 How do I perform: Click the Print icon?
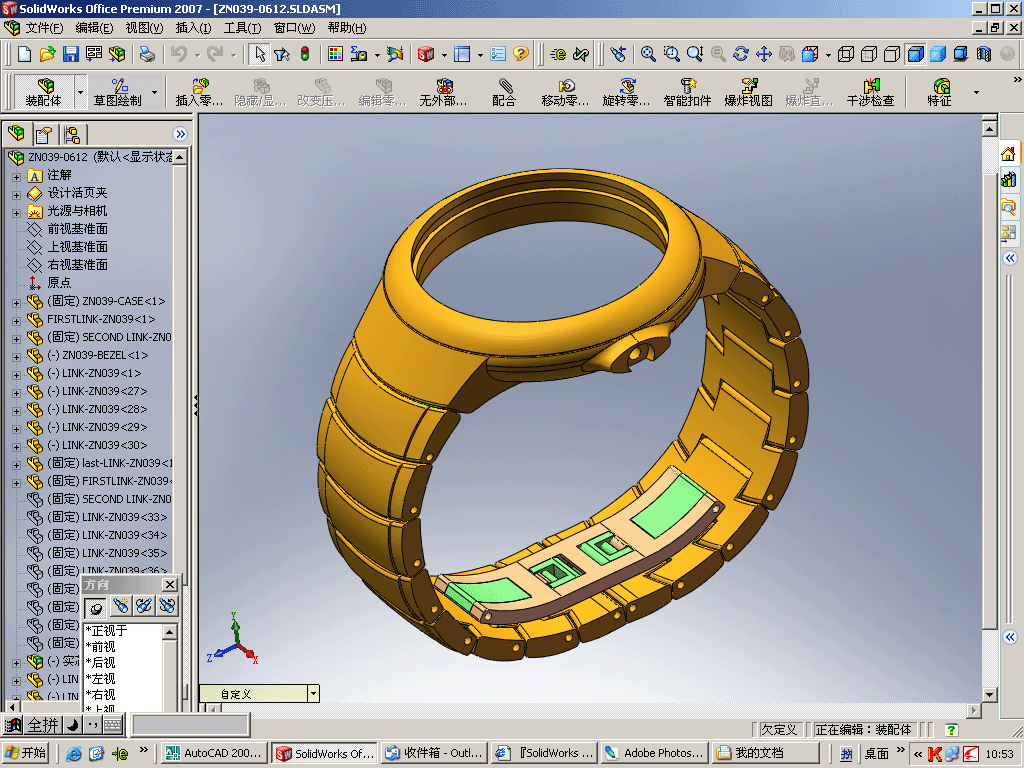click(x=148, y=54)
